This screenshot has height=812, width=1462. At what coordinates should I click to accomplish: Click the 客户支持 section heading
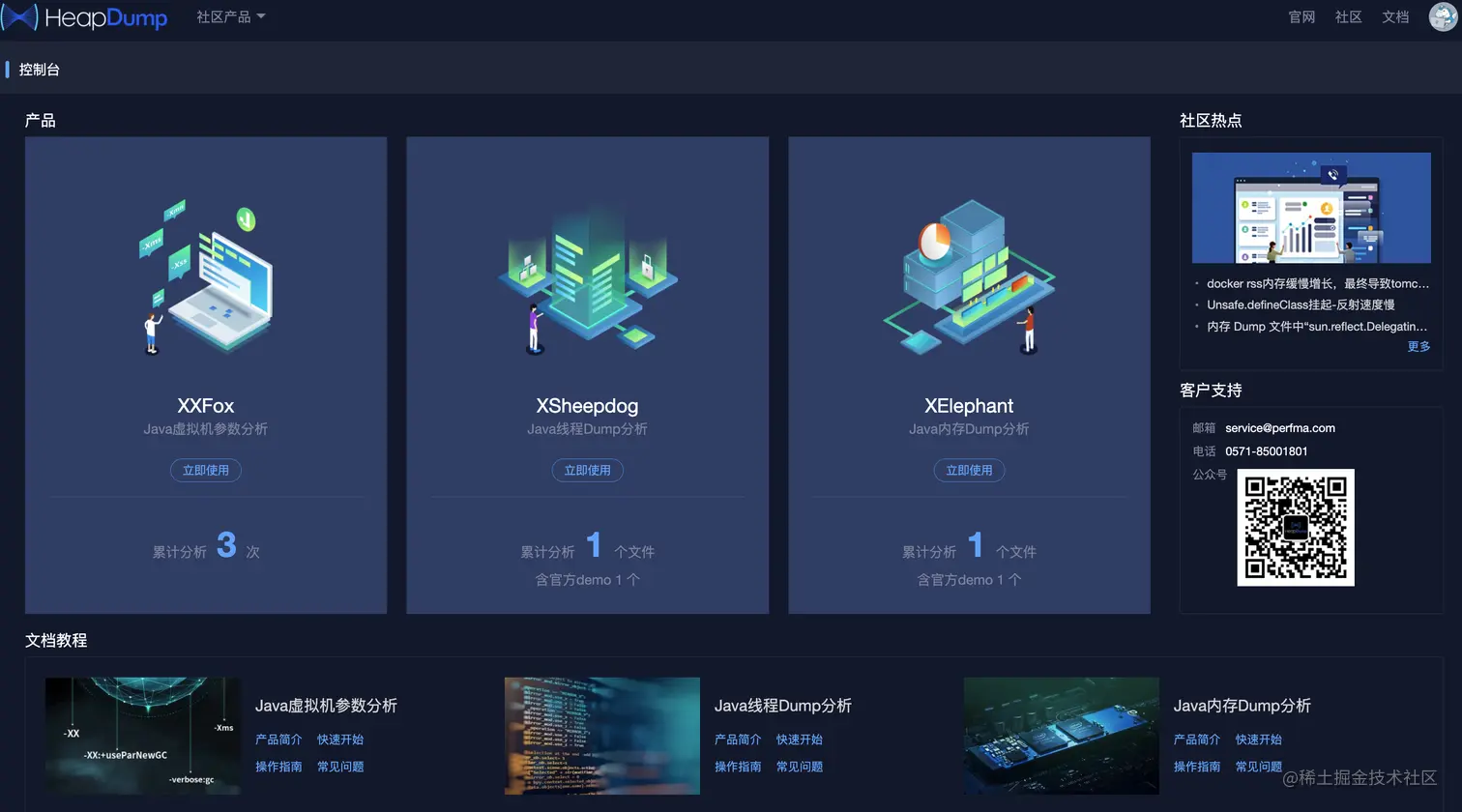pos(1211,391)
